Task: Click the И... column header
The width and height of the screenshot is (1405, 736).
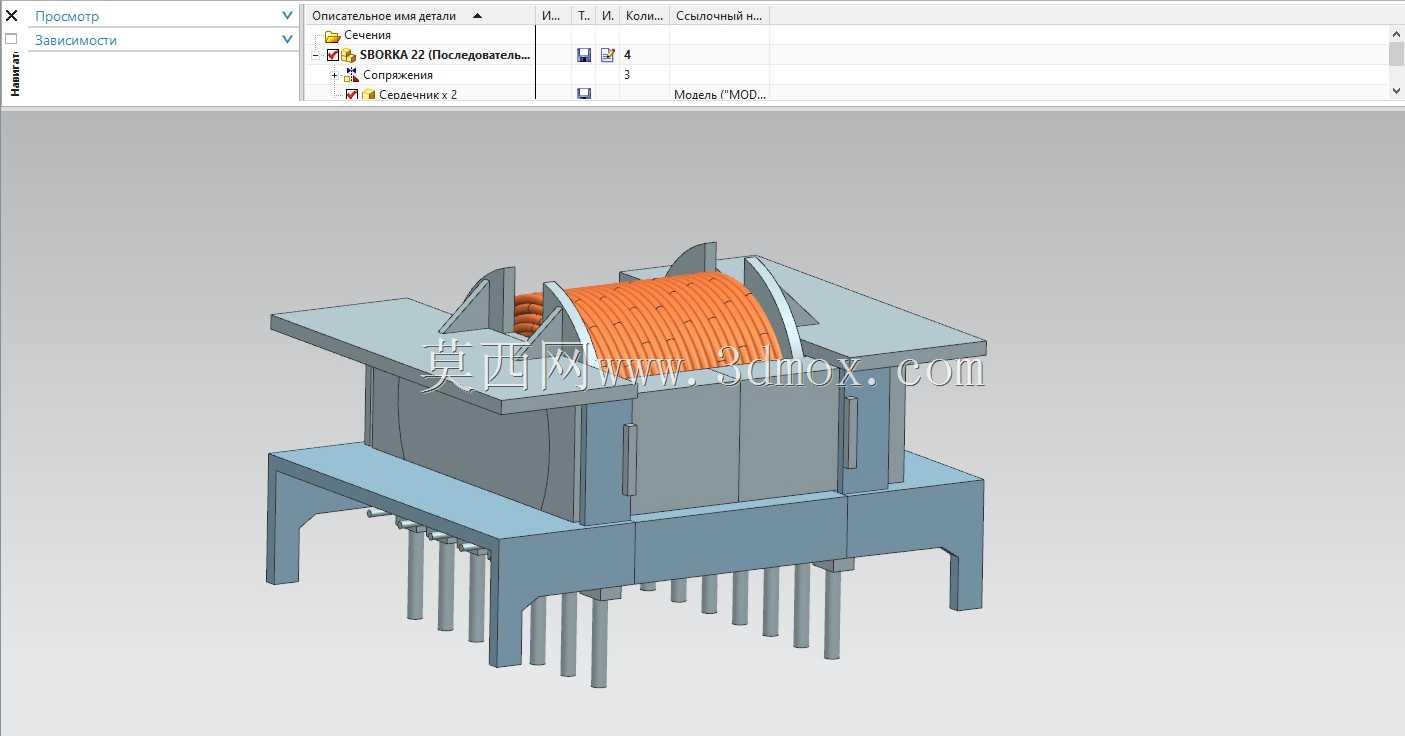Action: [553, 16]
